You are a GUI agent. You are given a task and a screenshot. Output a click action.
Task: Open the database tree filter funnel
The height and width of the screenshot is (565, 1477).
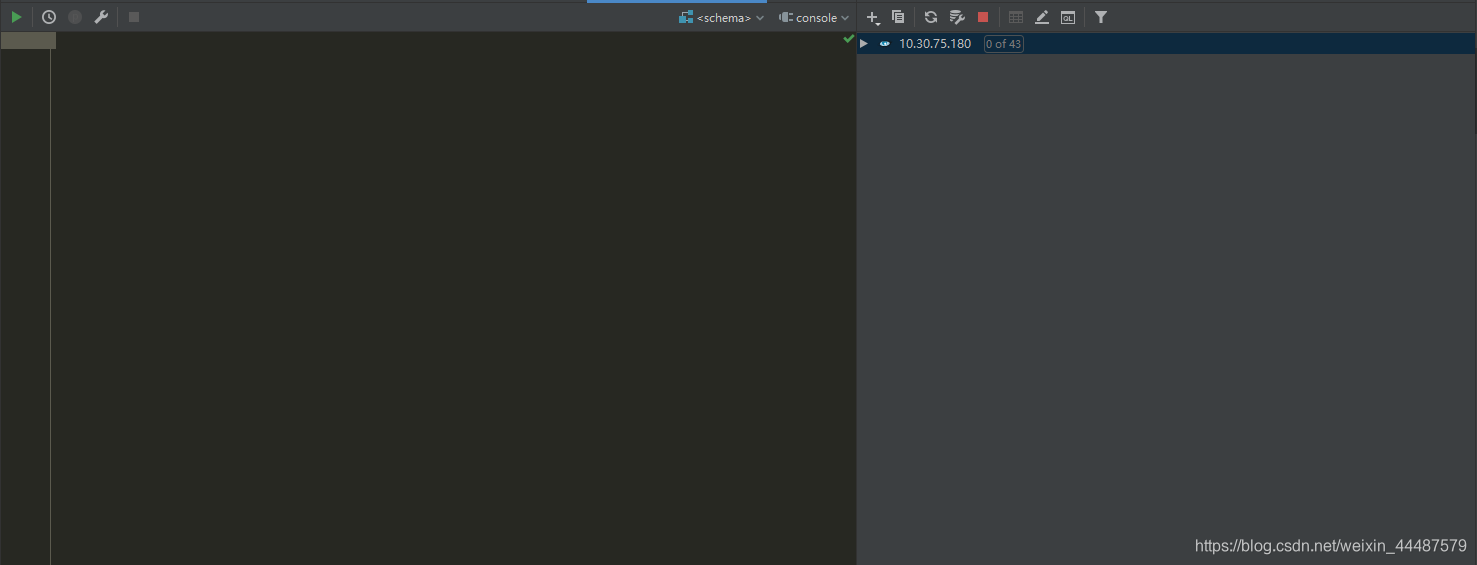tap(1101, 17)
